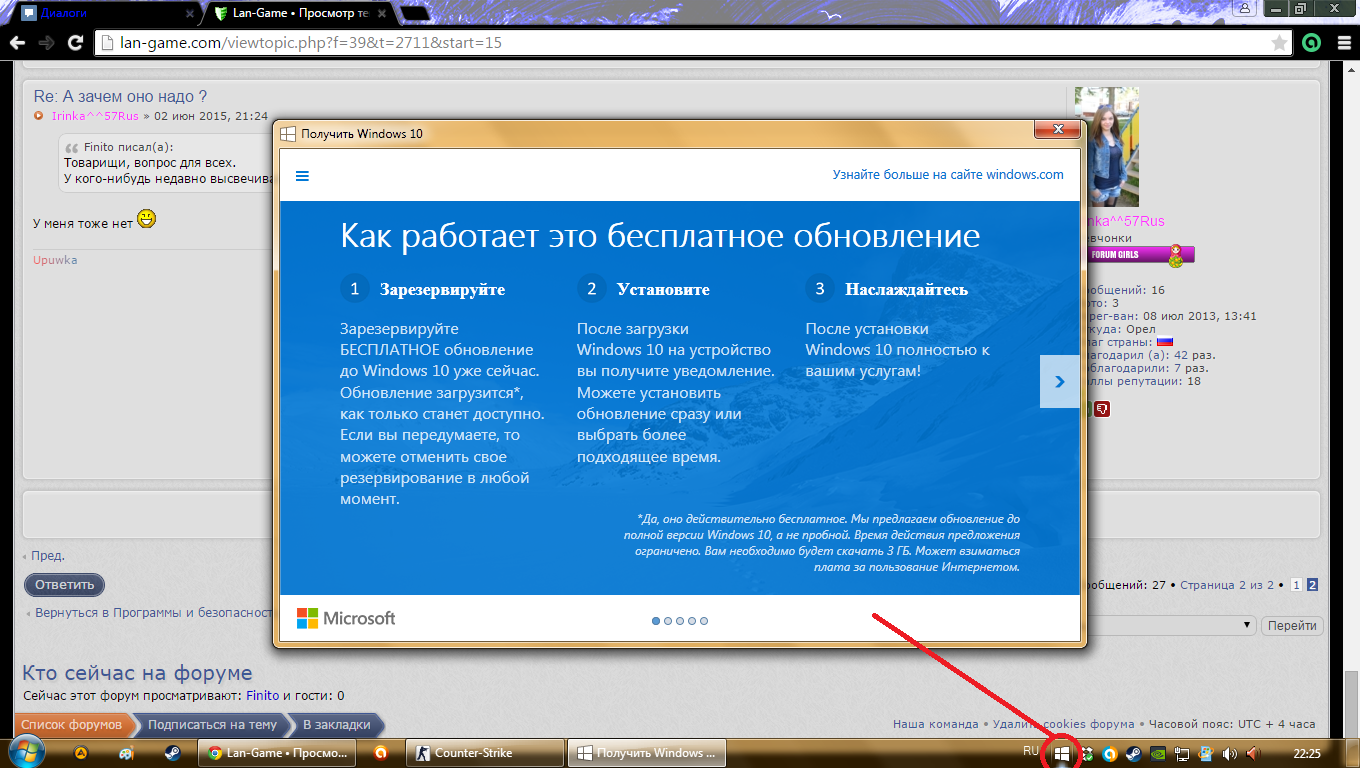This screenshot has width=1360, height=768.
Task: Open the Windows Start orb
Action: pos(24,752)
